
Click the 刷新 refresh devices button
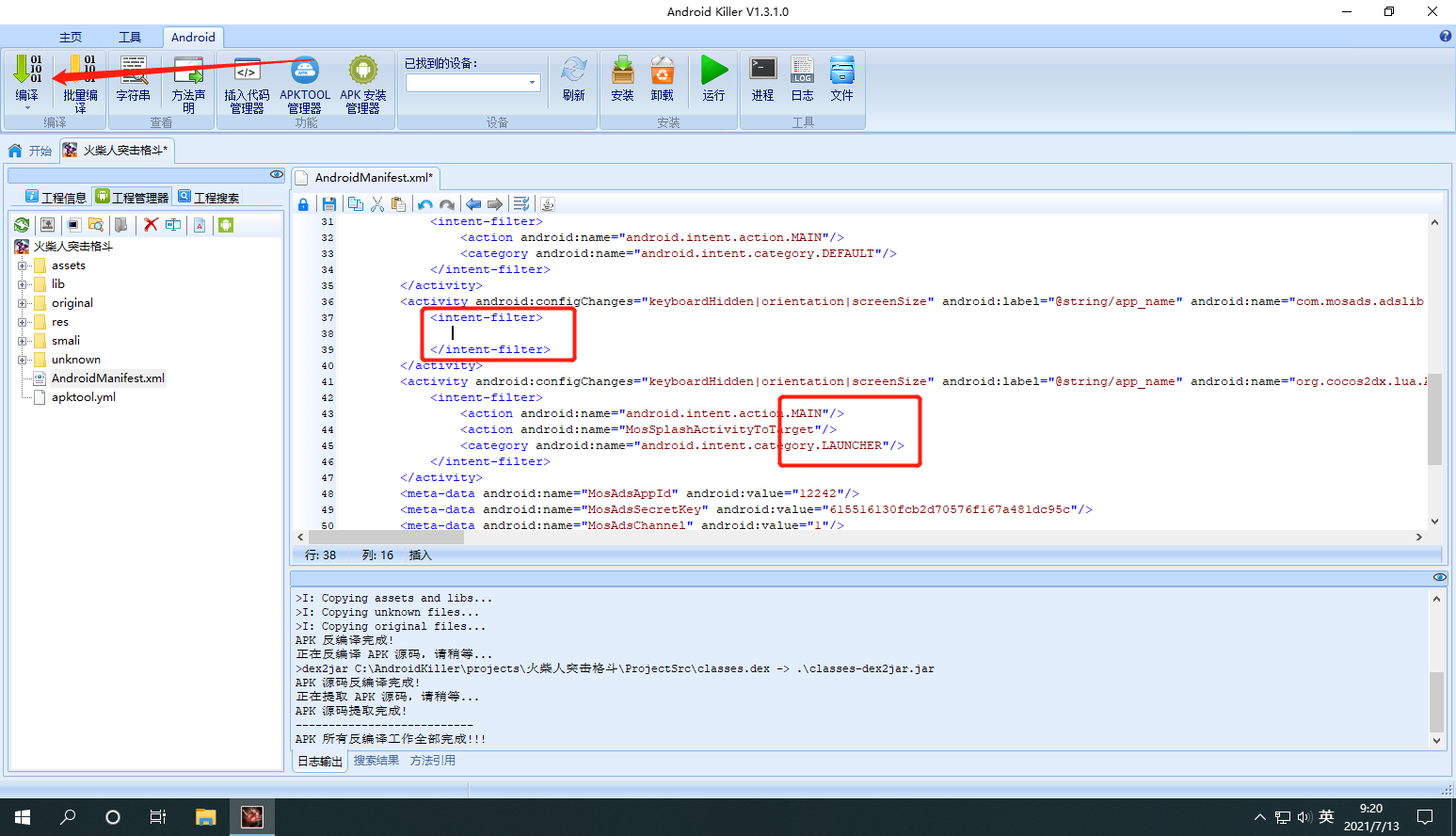point(574,78)
